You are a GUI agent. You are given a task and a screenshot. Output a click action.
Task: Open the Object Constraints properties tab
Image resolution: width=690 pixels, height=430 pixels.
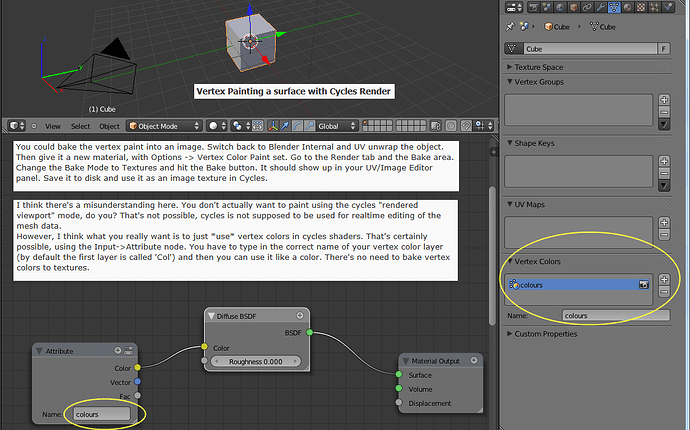(x=587, y=7)
